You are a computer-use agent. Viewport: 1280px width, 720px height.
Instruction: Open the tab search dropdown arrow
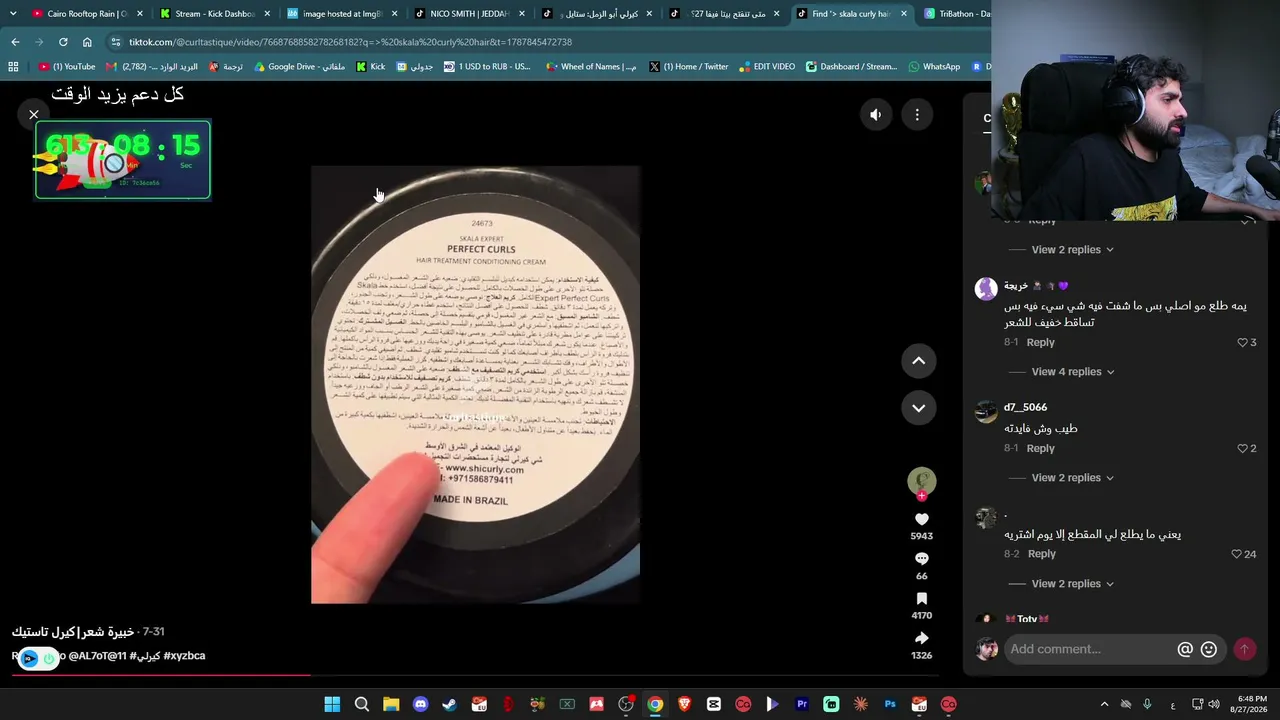click(x=12, y=14)
